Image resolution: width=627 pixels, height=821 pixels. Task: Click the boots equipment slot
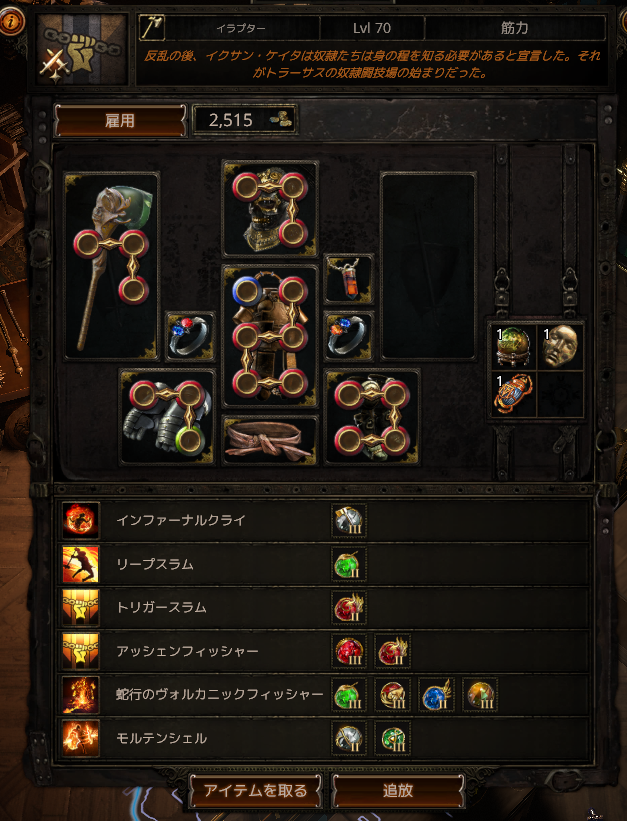click(x=372, y=417)
